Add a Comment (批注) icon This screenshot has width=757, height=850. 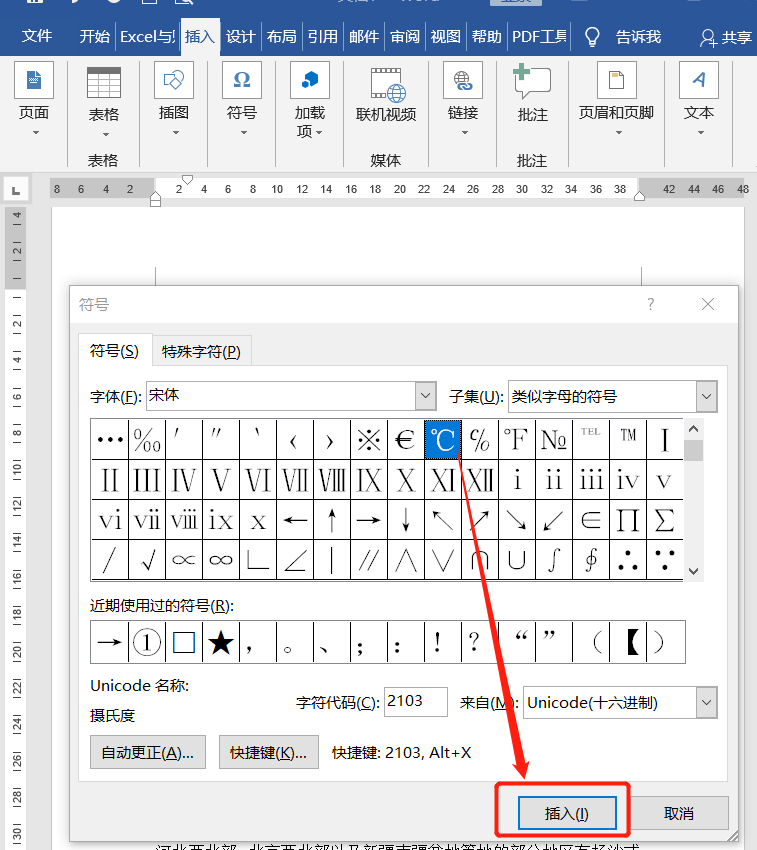[532, 81]
